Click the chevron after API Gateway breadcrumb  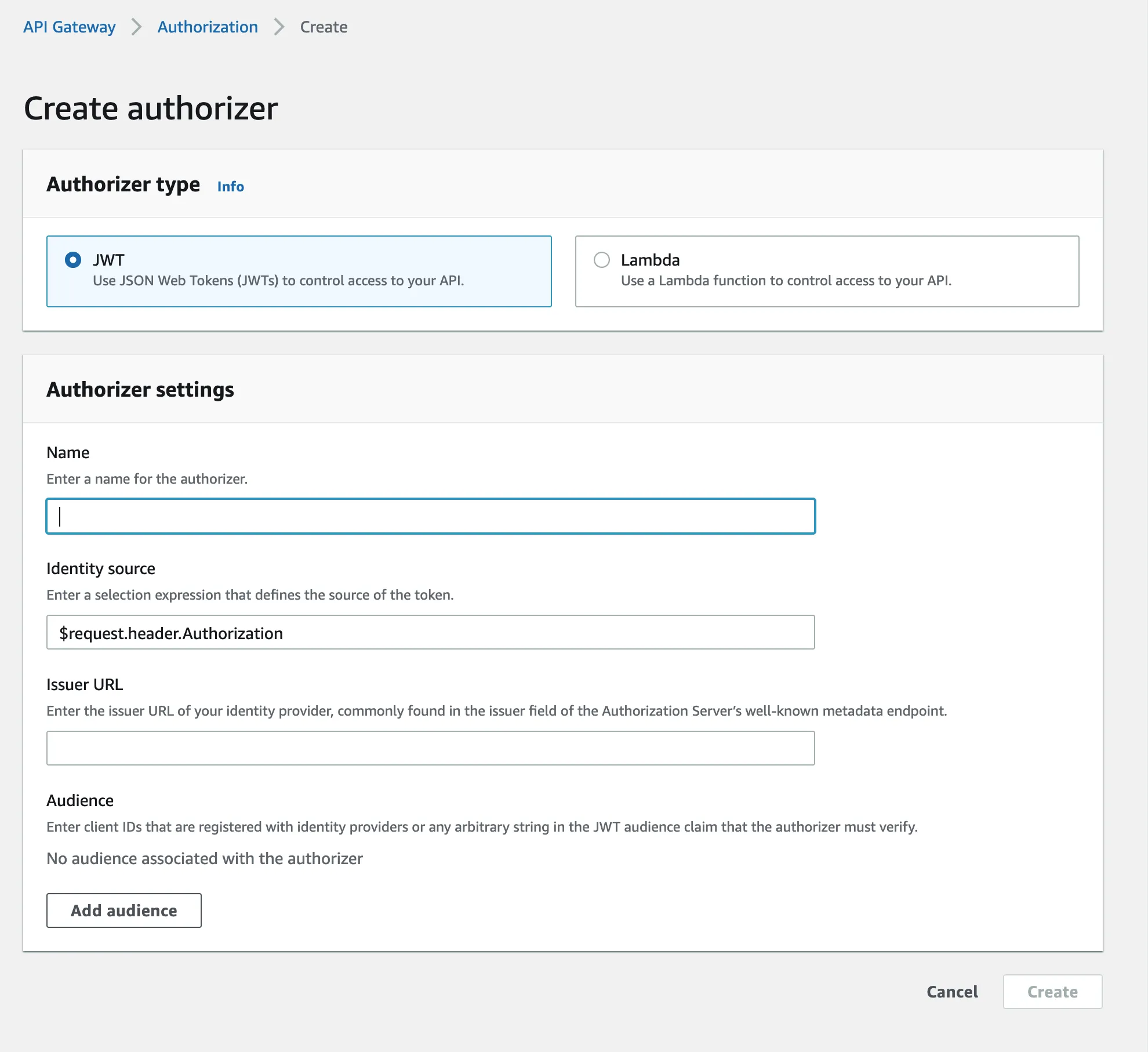(x=137, y=27)
